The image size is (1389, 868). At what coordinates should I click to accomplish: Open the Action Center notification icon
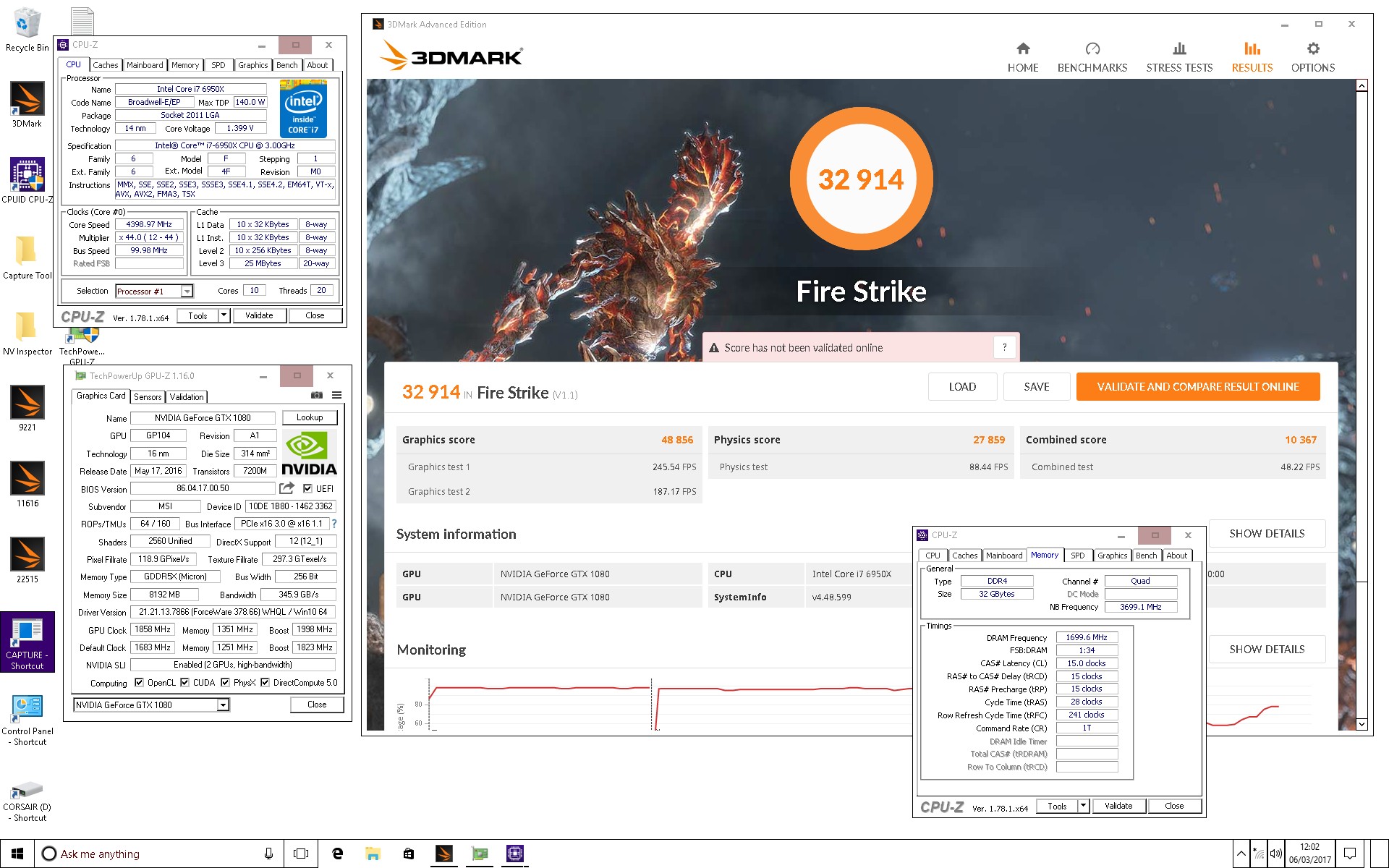pyautogui.click(x=1350, y=854)
